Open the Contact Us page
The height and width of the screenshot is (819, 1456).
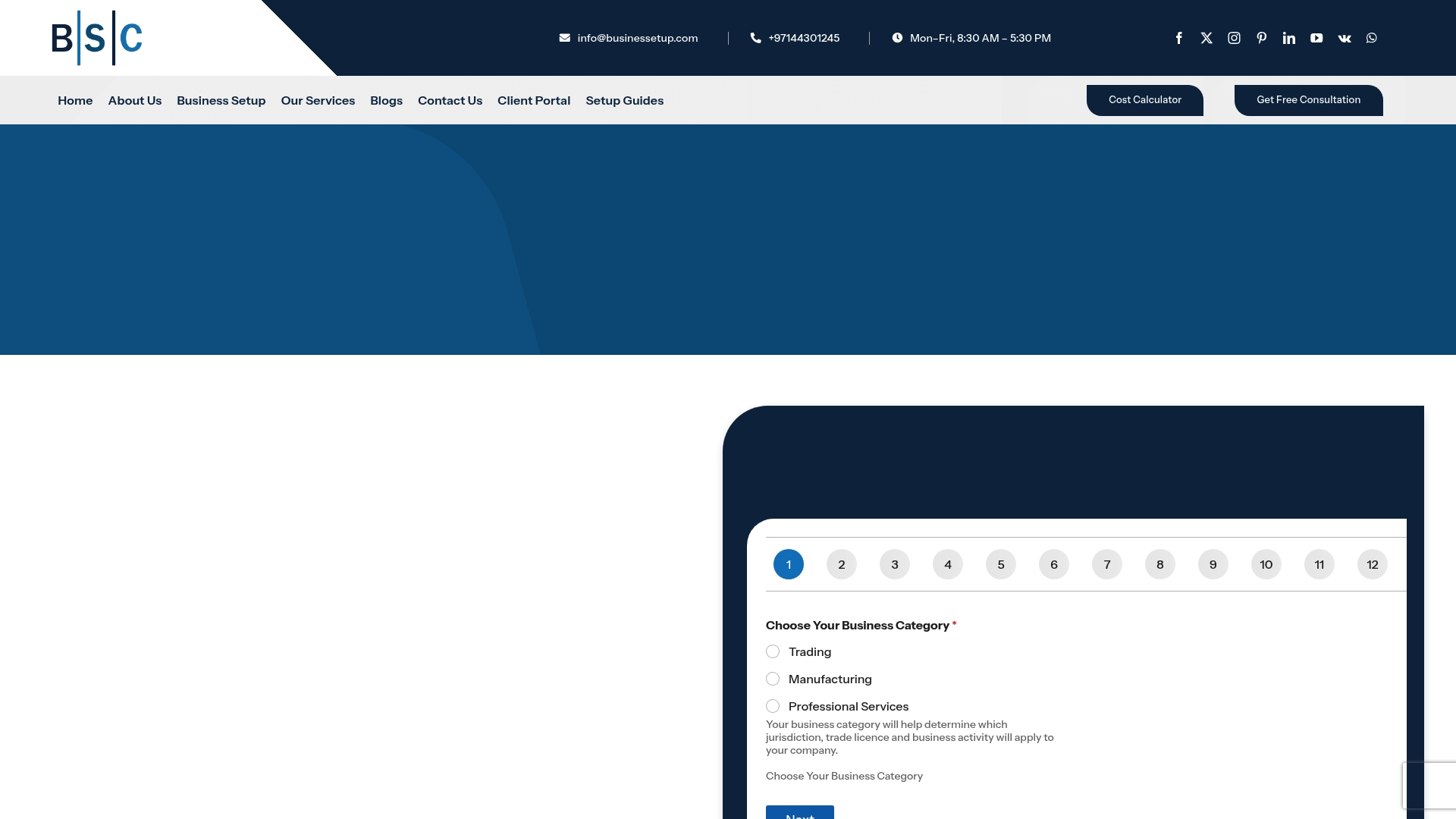450,100
